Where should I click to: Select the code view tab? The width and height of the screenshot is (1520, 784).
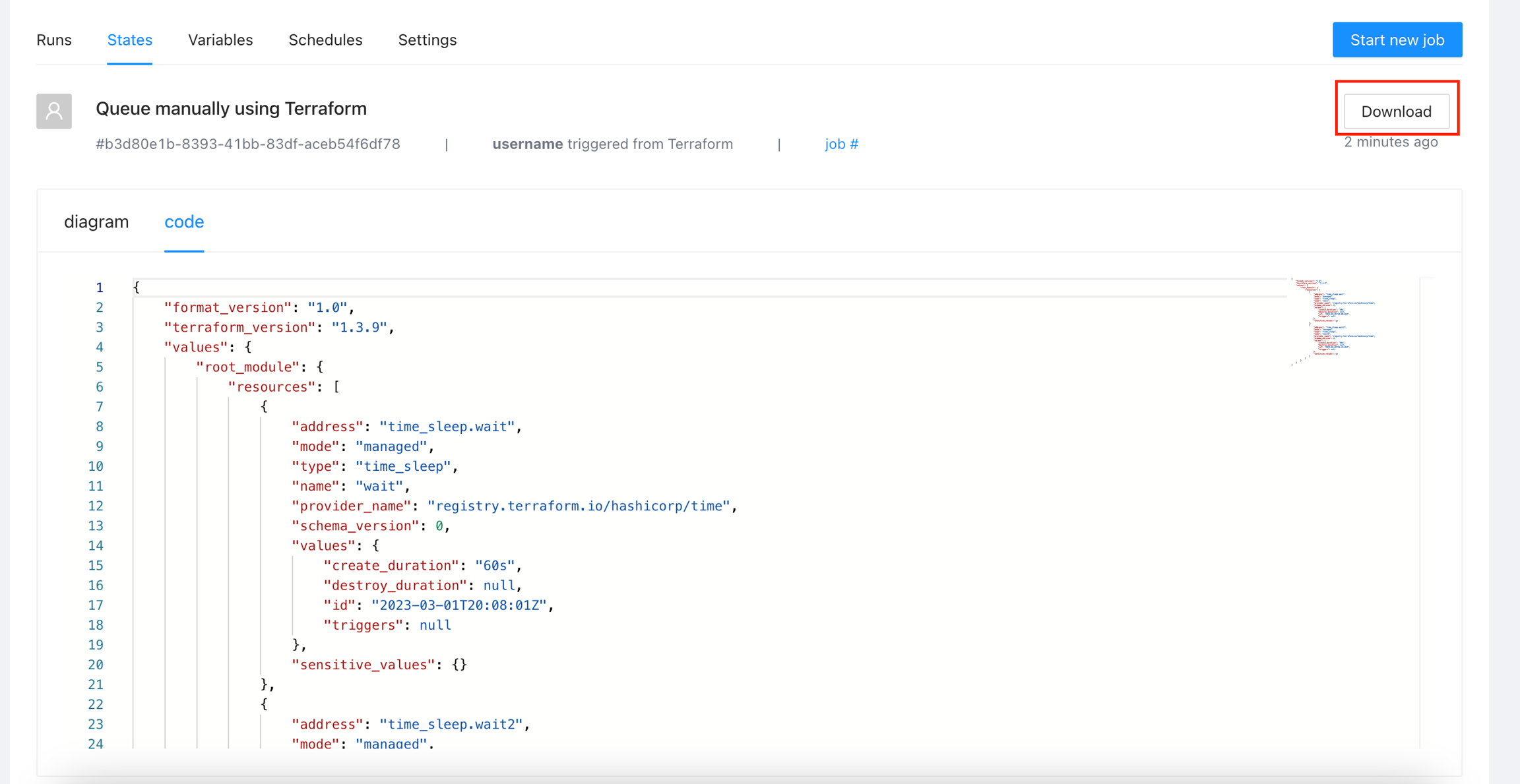pyautogui.click(x=184, y=222)
